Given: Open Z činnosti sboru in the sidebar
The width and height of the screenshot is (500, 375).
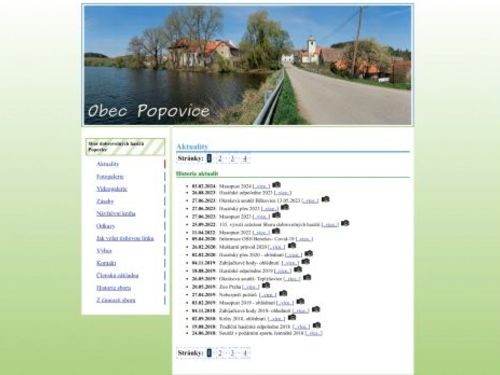Looking at the screenshot, I should click(116, 300).
